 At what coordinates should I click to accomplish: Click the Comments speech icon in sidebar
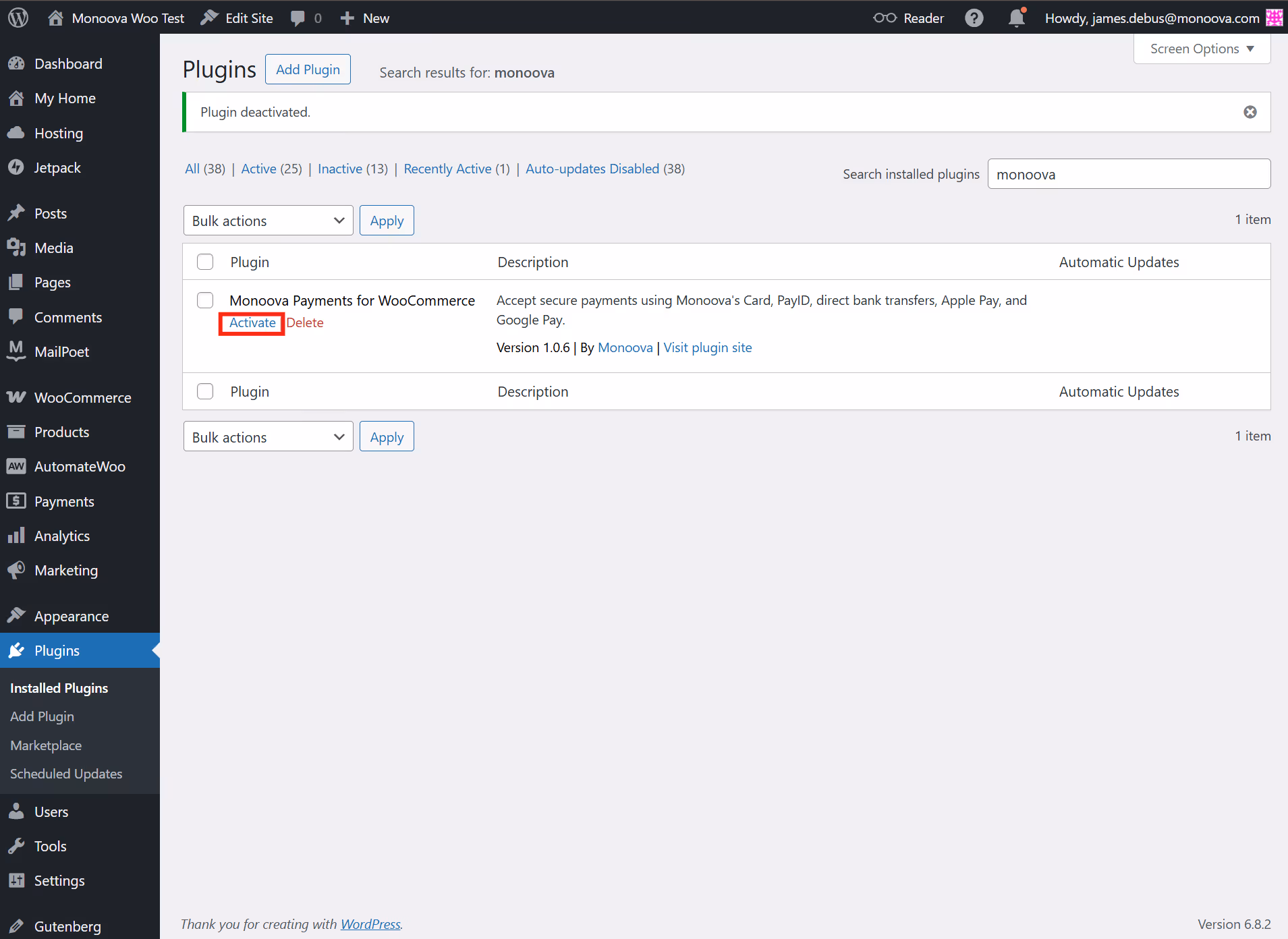click(16, 316)
